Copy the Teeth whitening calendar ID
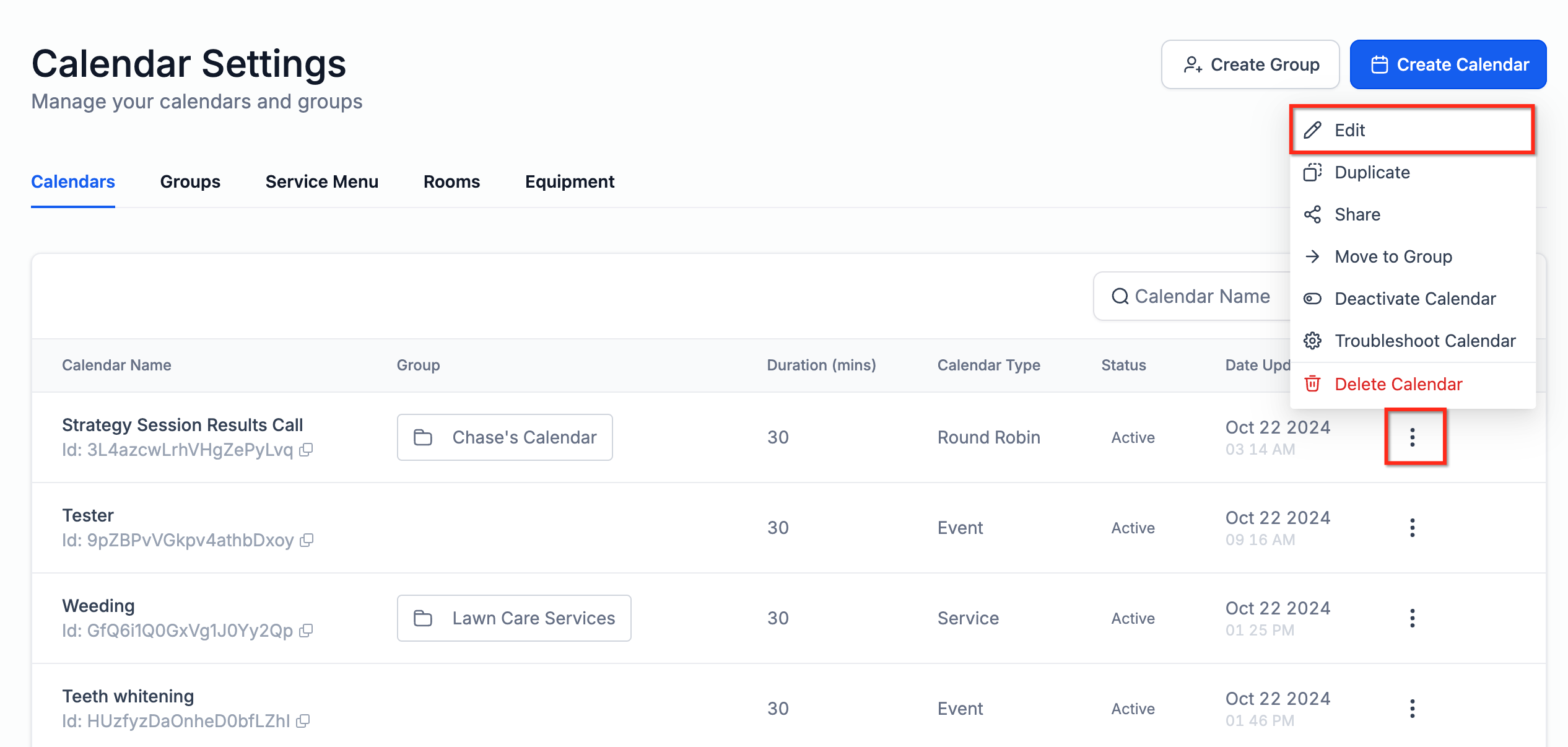 (303, 722)
